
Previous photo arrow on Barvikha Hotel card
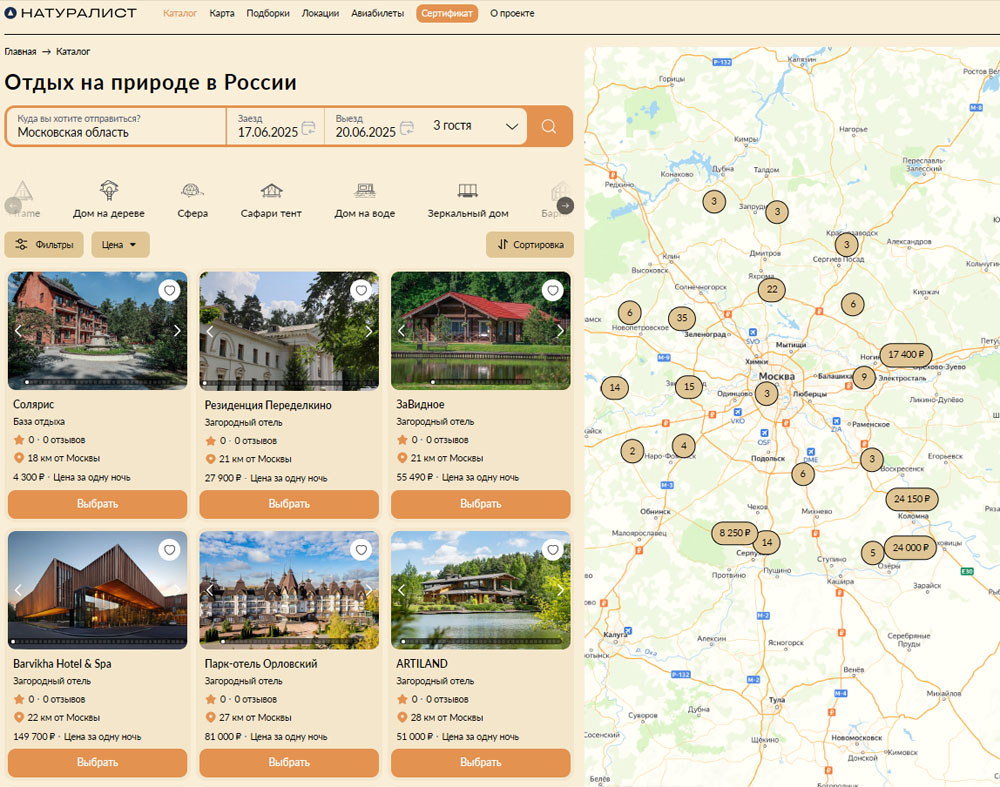[18, 590]
